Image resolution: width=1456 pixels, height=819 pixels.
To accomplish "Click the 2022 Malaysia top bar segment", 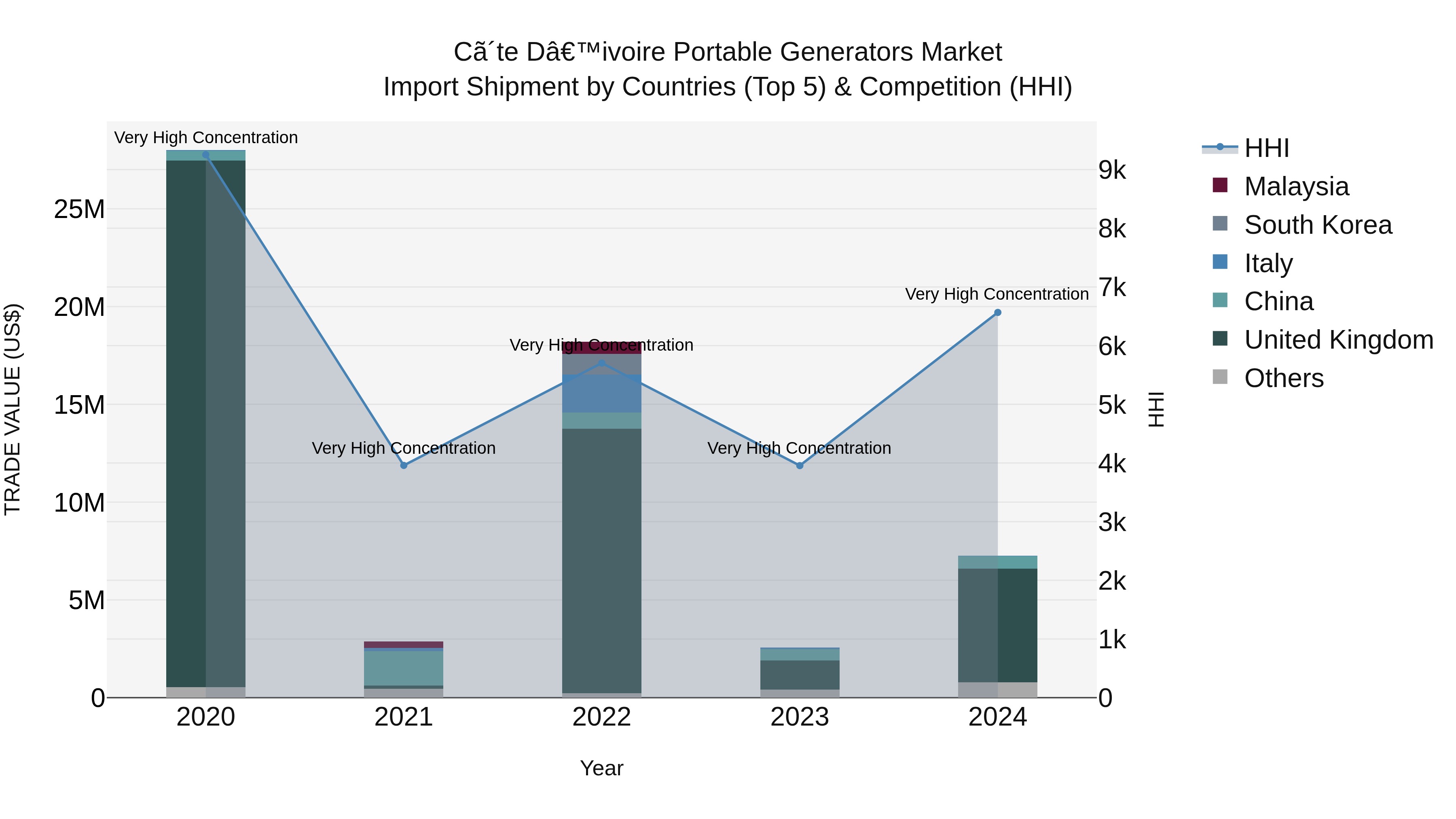I will (x=601, y=348).
